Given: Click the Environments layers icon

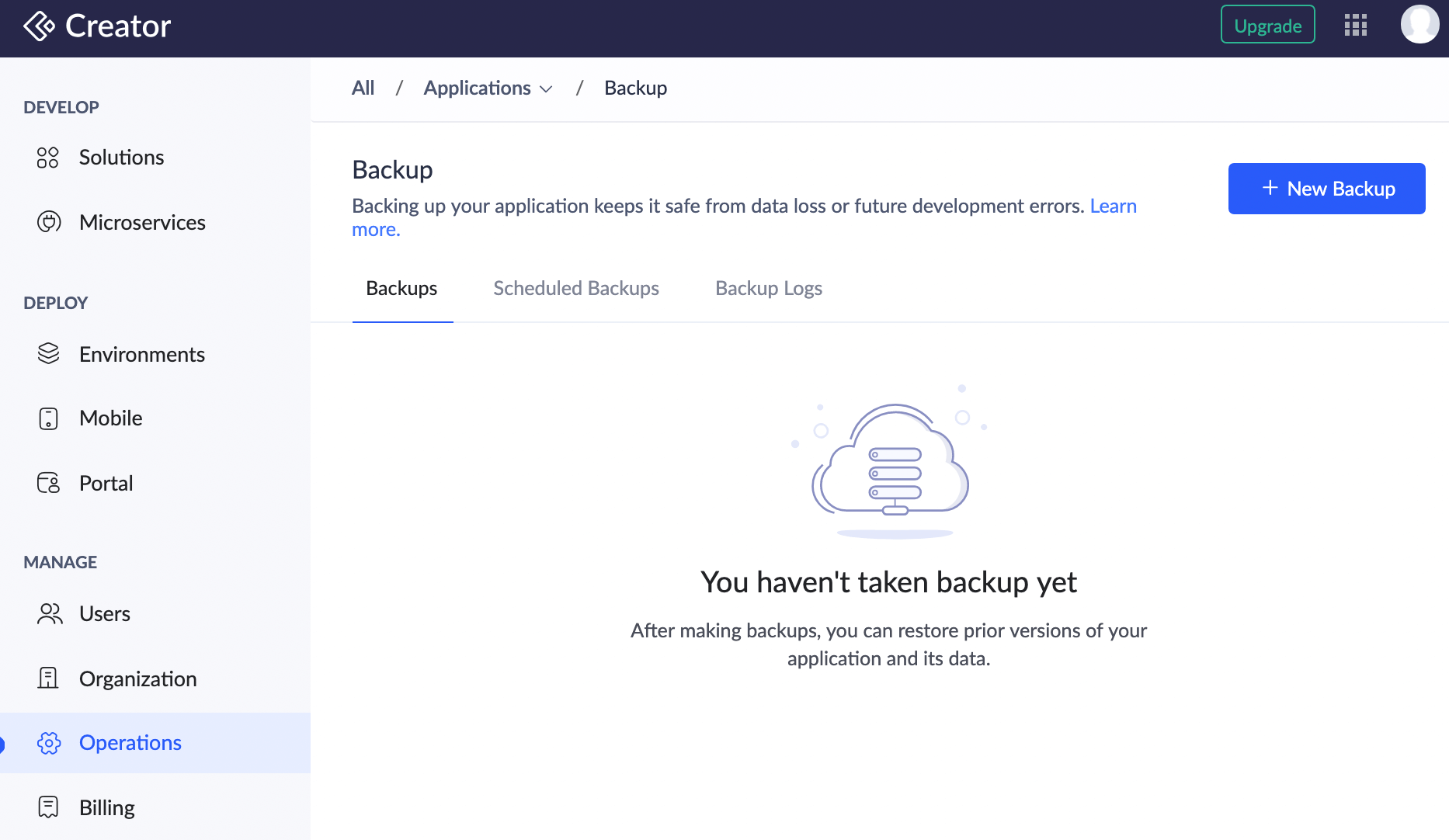Looking at the screenshot, I should (x=48, y=354).
